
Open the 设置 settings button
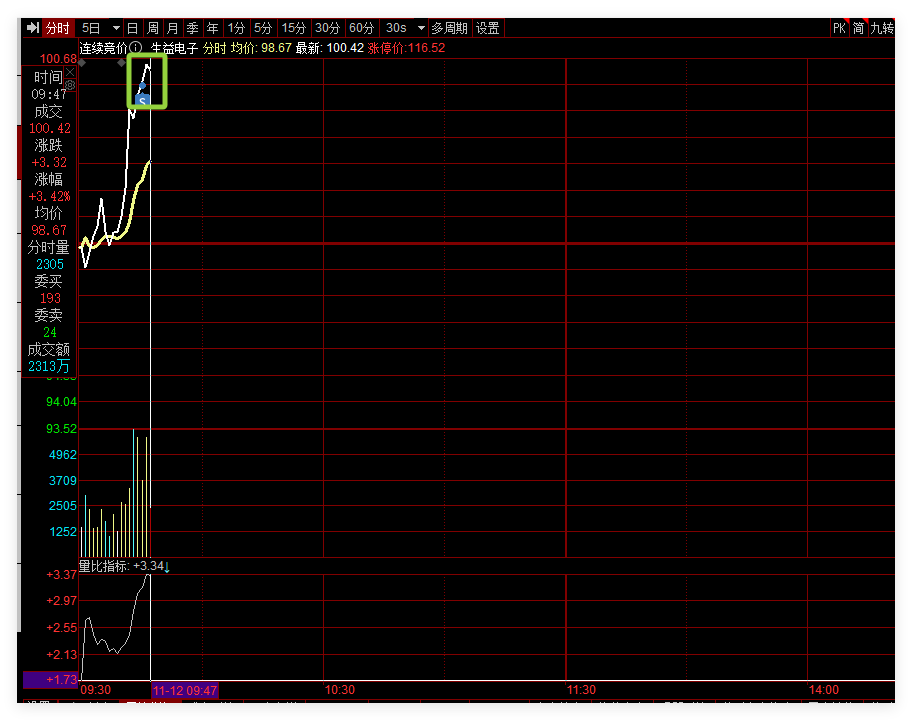(x=487, y=28)
